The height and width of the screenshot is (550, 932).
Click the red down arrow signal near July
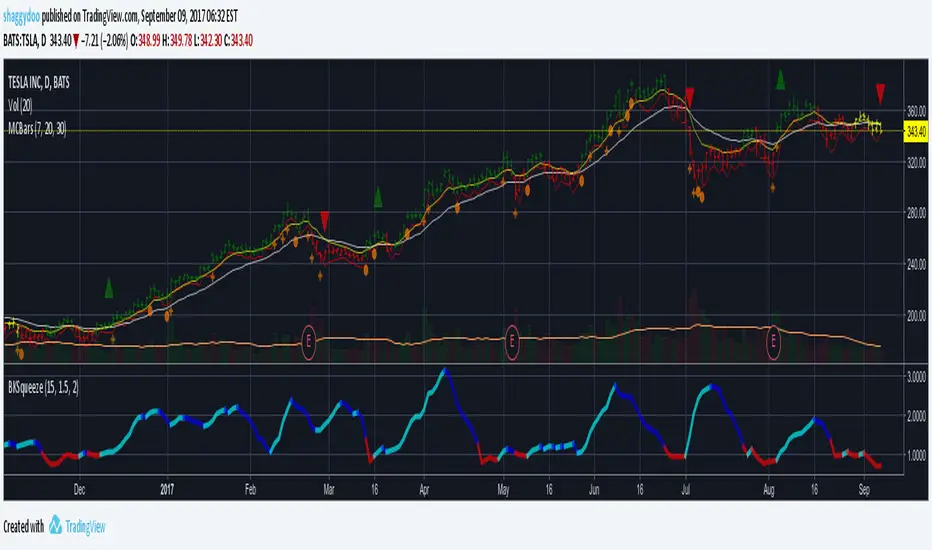[x=689, y=98]
